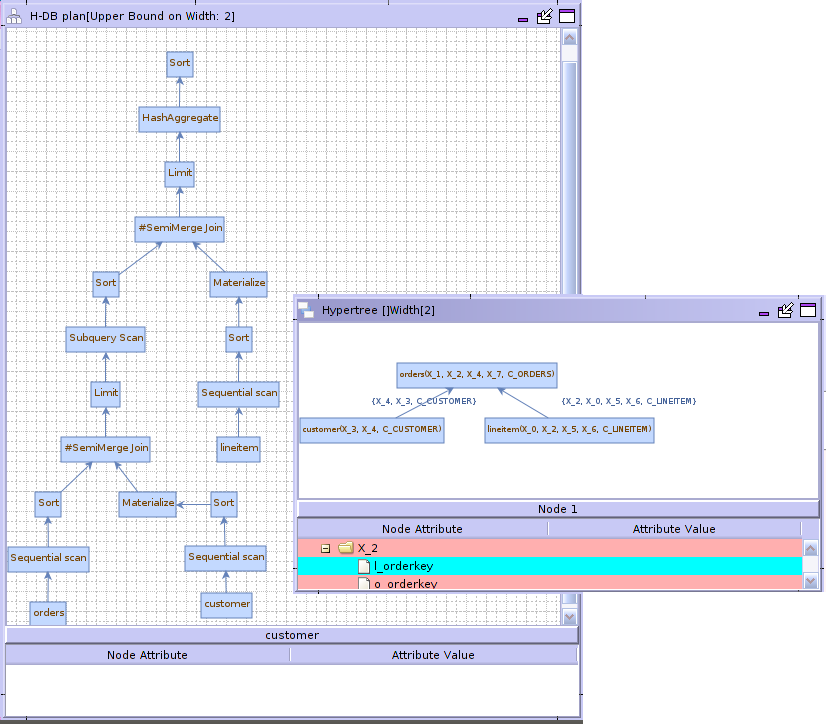Maximize the Hypertree window

(808, 310)
